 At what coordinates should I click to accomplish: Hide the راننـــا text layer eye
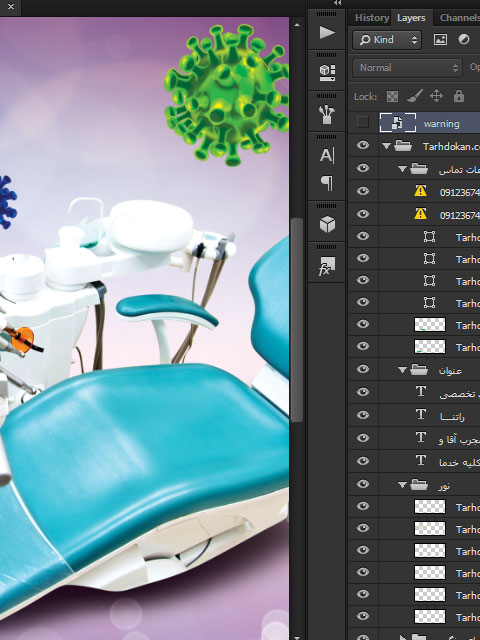pos(363,415)
